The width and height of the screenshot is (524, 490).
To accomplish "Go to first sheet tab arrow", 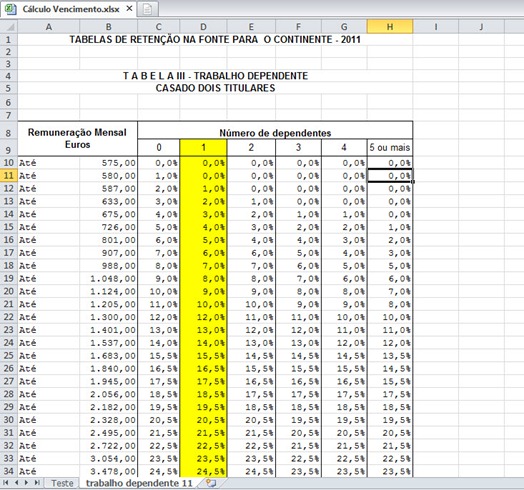I will click(5, 483).
